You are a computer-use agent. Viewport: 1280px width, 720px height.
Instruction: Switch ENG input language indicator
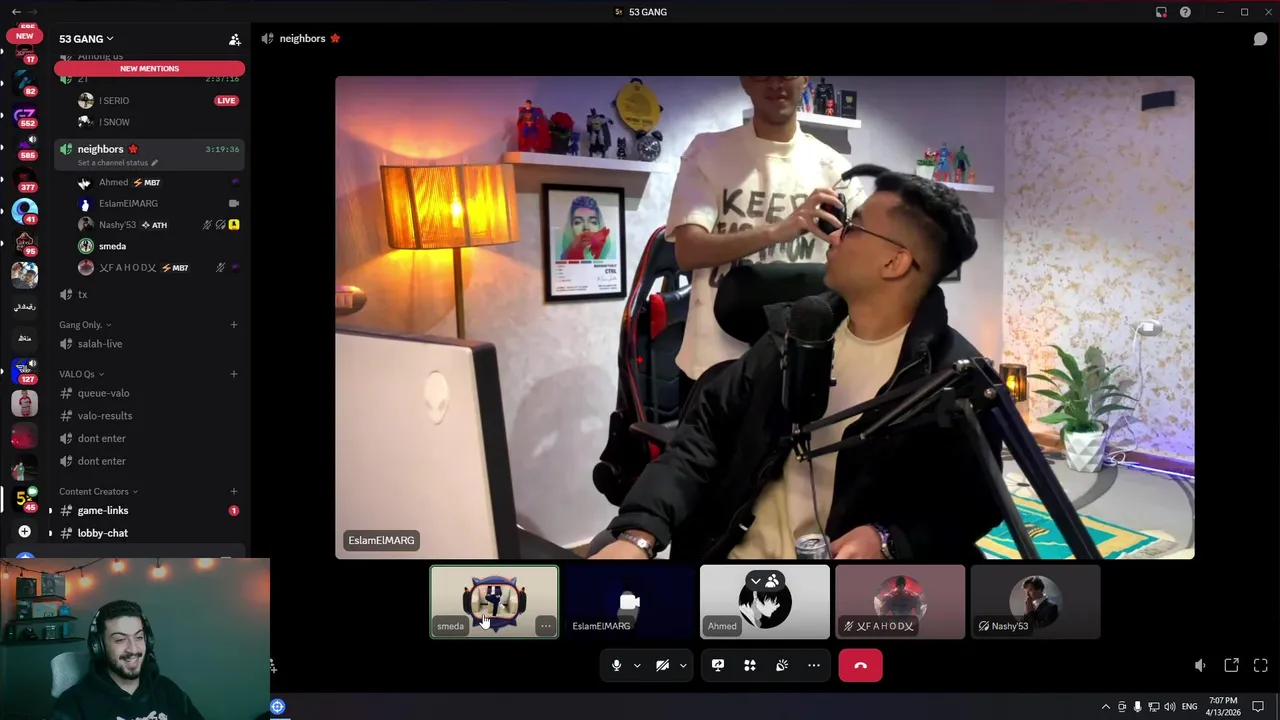pyautogui.click(x=1190, y=707)
